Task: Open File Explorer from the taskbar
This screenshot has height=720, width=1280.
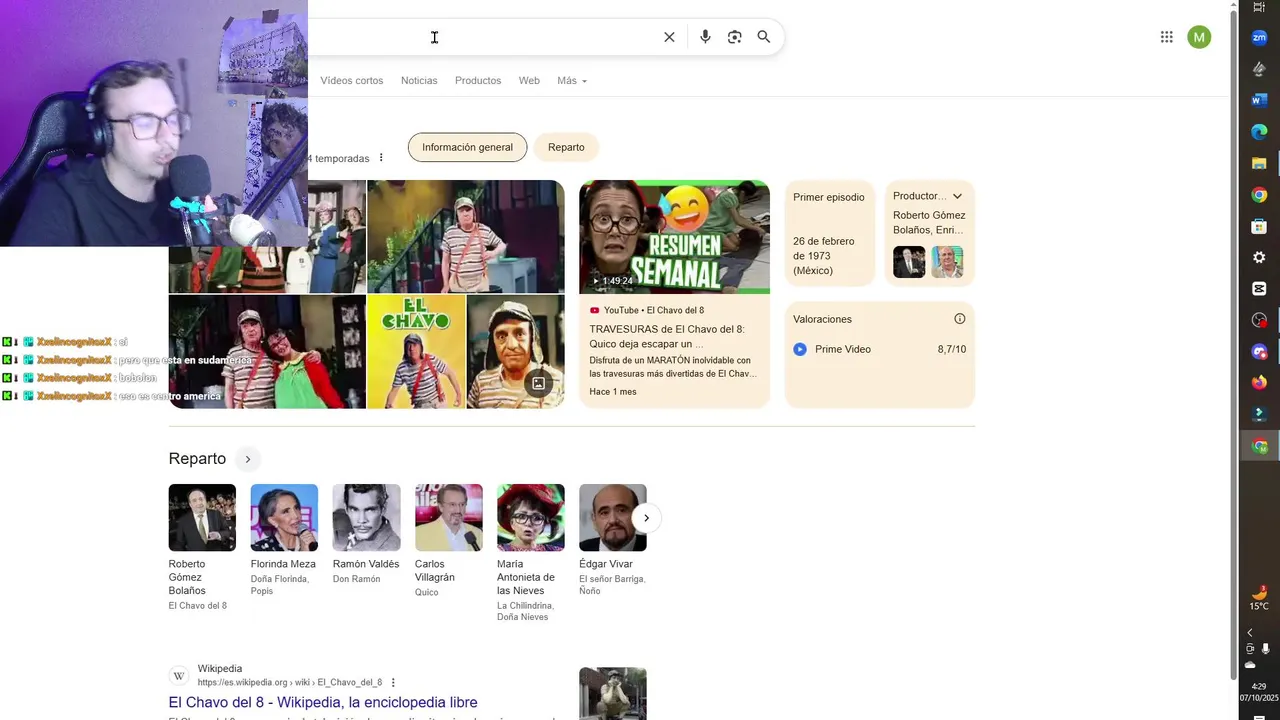Action: (x=1259, y=163)
